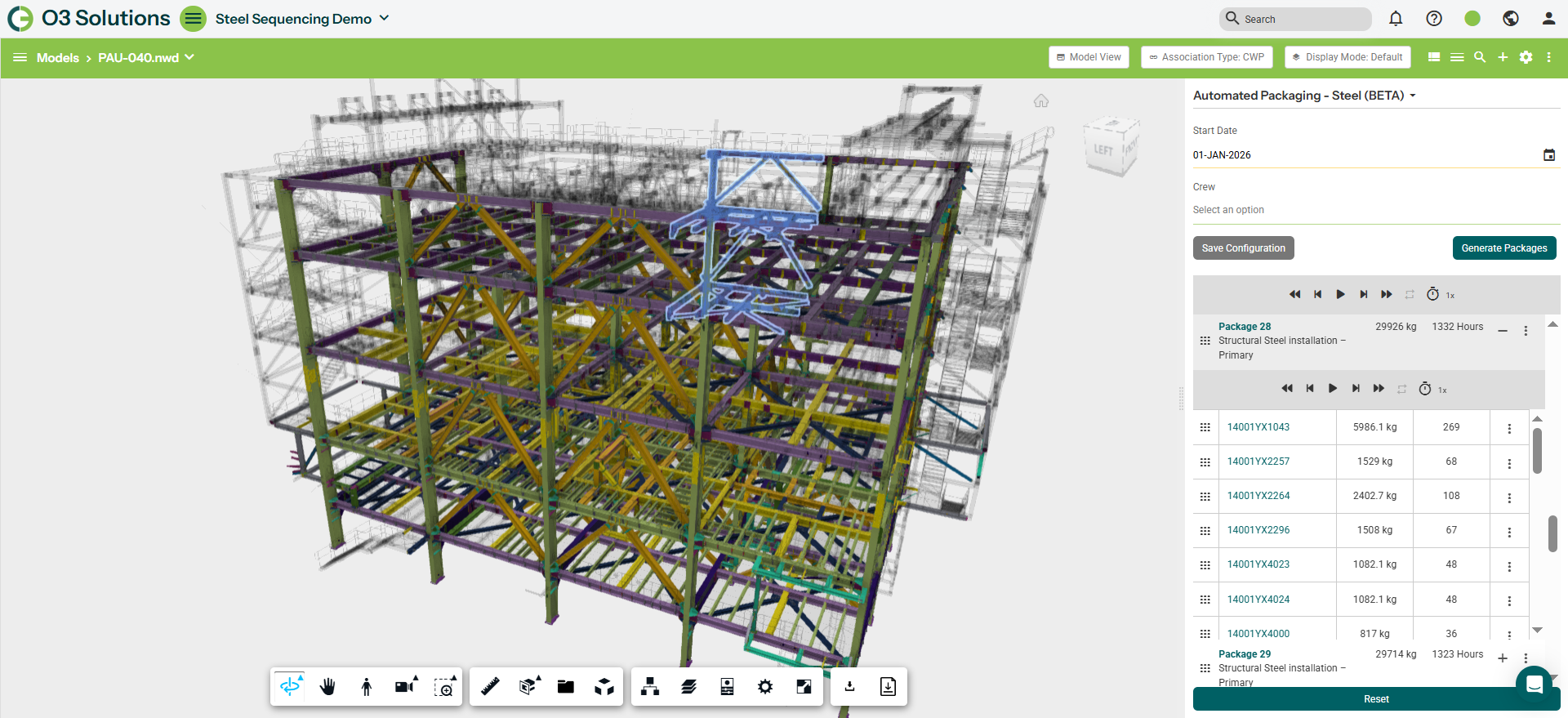This screenshot has width=1568, height=718.
Task: Activate the Measure ruler tool
Action: point(490,687)
